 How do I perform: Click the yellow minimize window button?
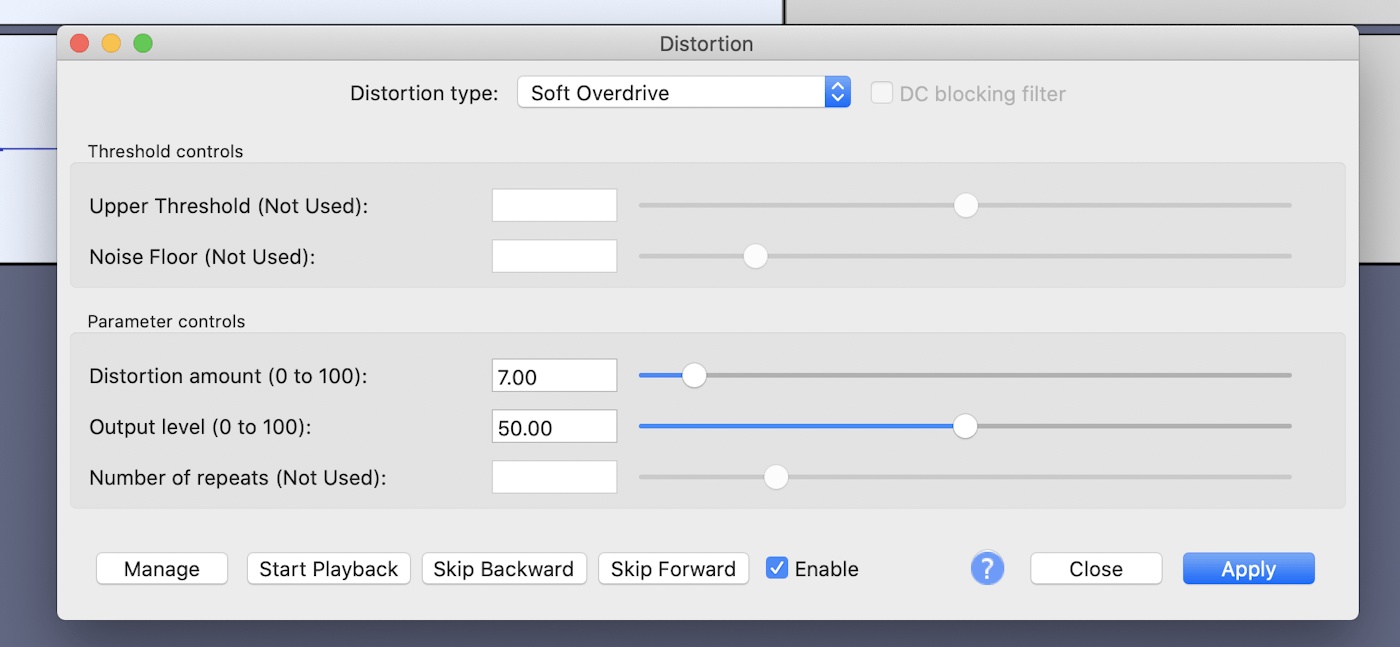[x=111, y=43]
